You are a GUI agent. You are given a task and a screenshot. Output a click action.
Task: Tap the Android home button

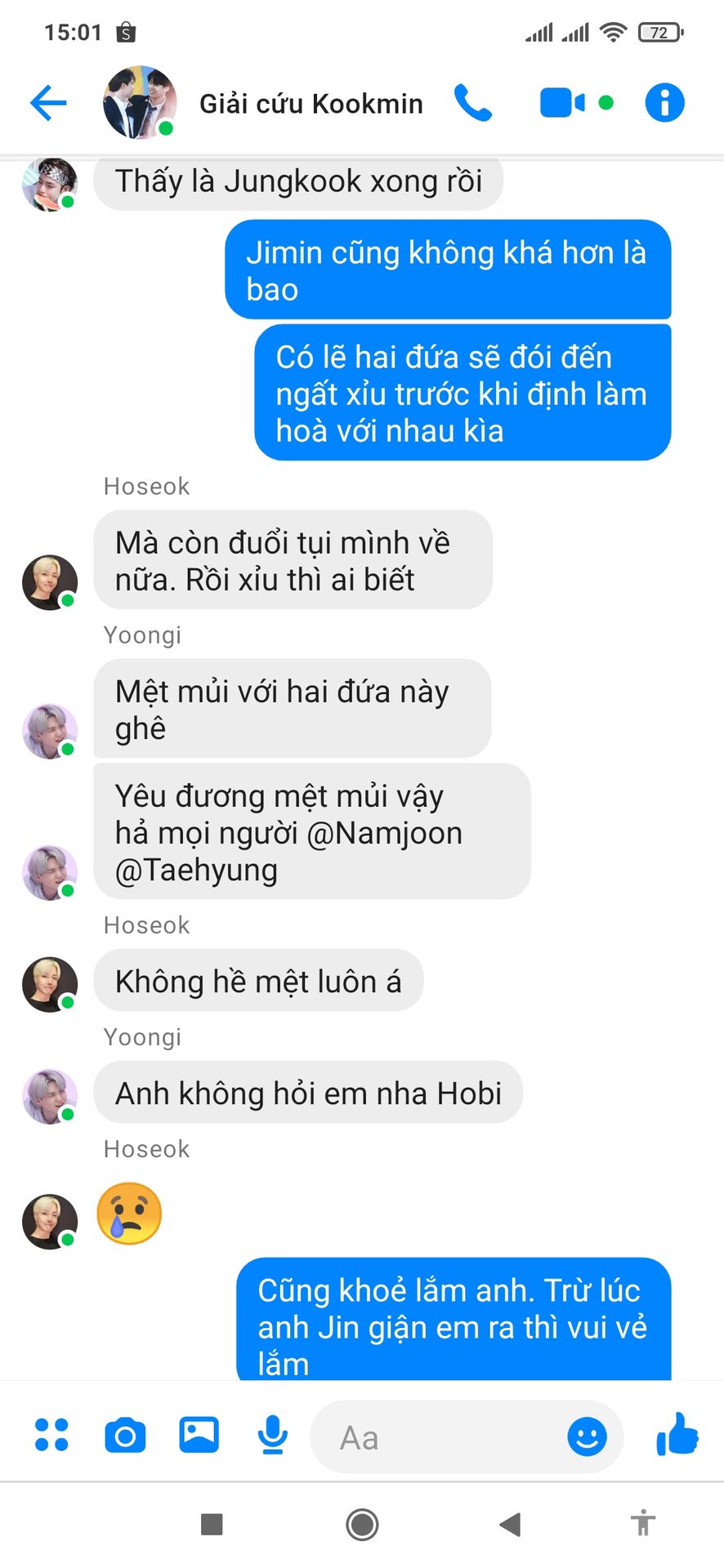pos(362,1524)
